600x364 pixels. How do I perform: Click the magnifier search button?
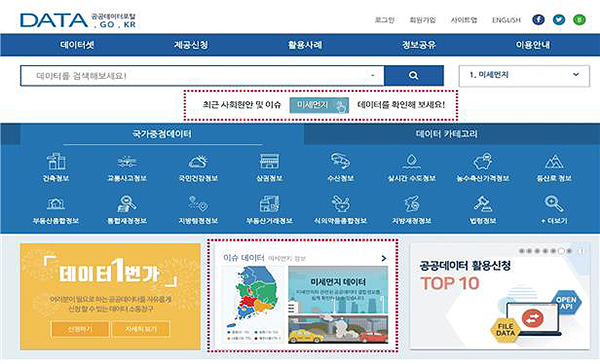(x=414, y=75)
